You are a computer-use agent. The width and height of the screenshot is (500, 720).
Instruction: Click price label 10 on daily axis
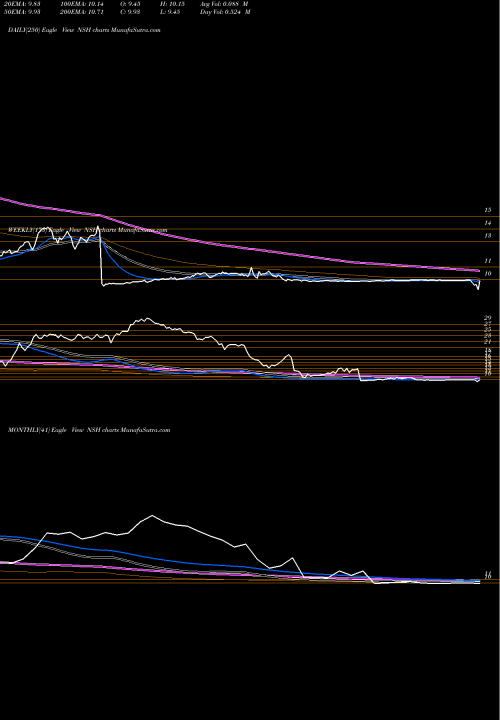(x=488, y=274)
